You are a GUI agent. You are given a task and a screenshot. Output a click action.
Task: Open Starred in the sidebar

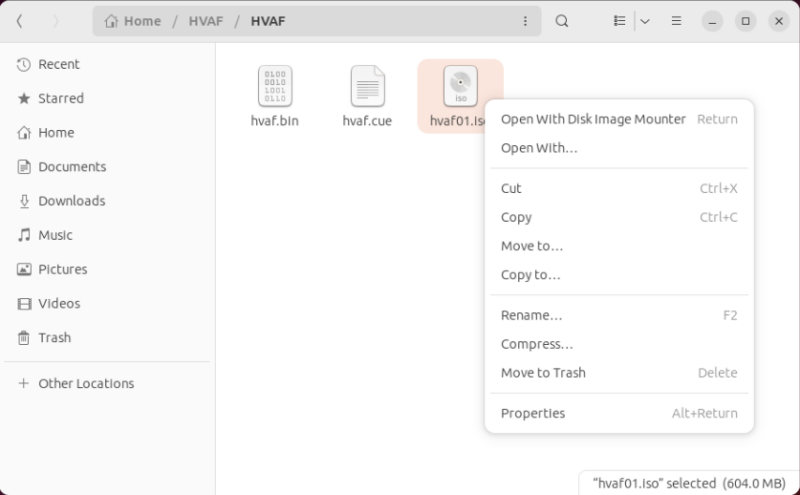click(107, 98)
